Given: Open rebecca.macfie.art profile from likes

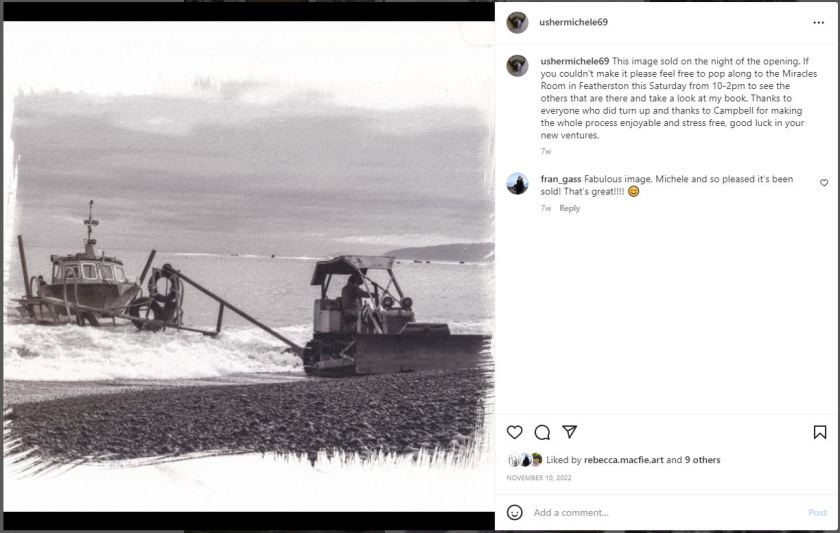Looking at the screenshot, I should pyautogui.click(x=624, y=460).
